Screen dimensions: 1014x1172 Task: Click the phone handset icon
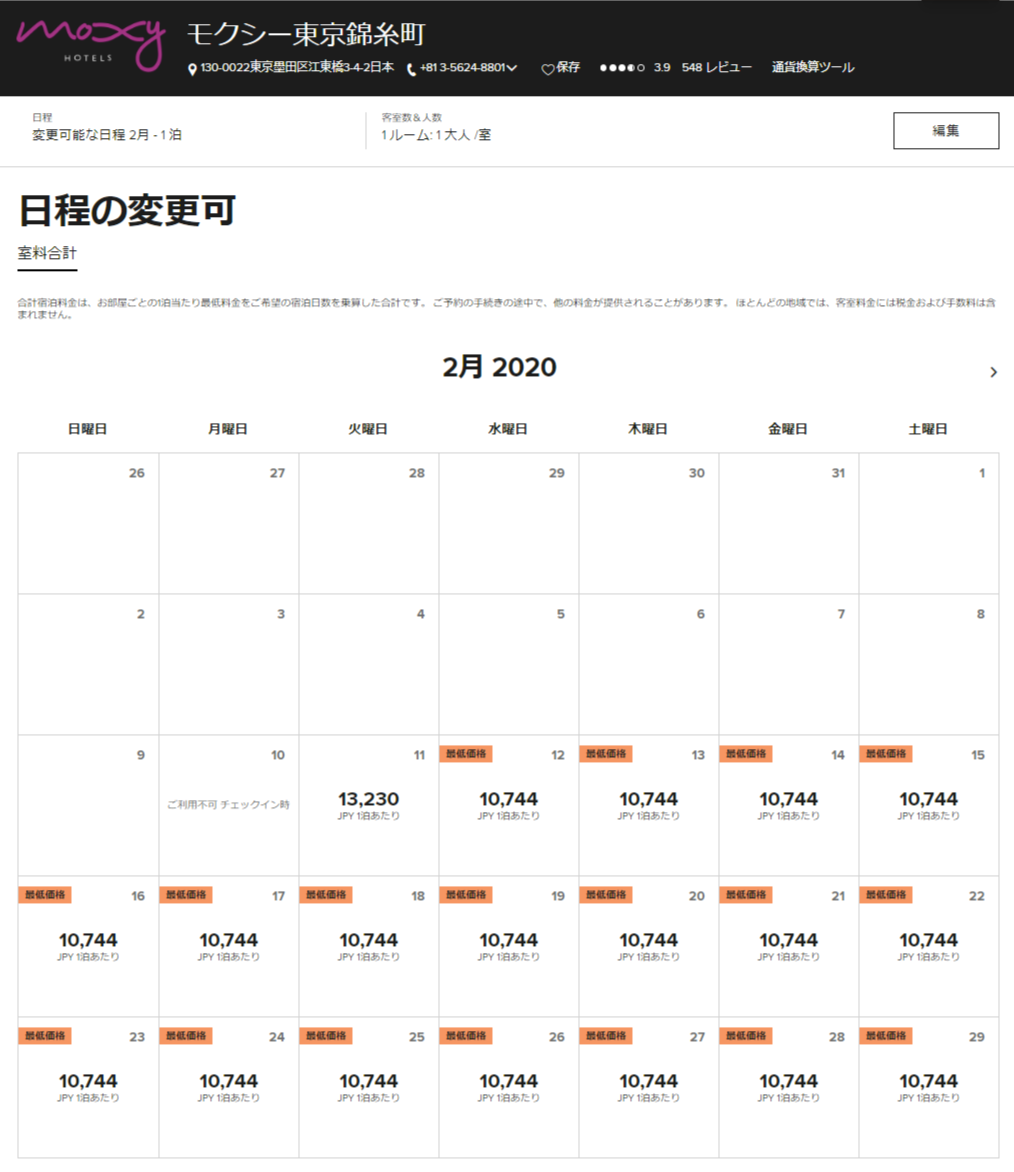411,69
